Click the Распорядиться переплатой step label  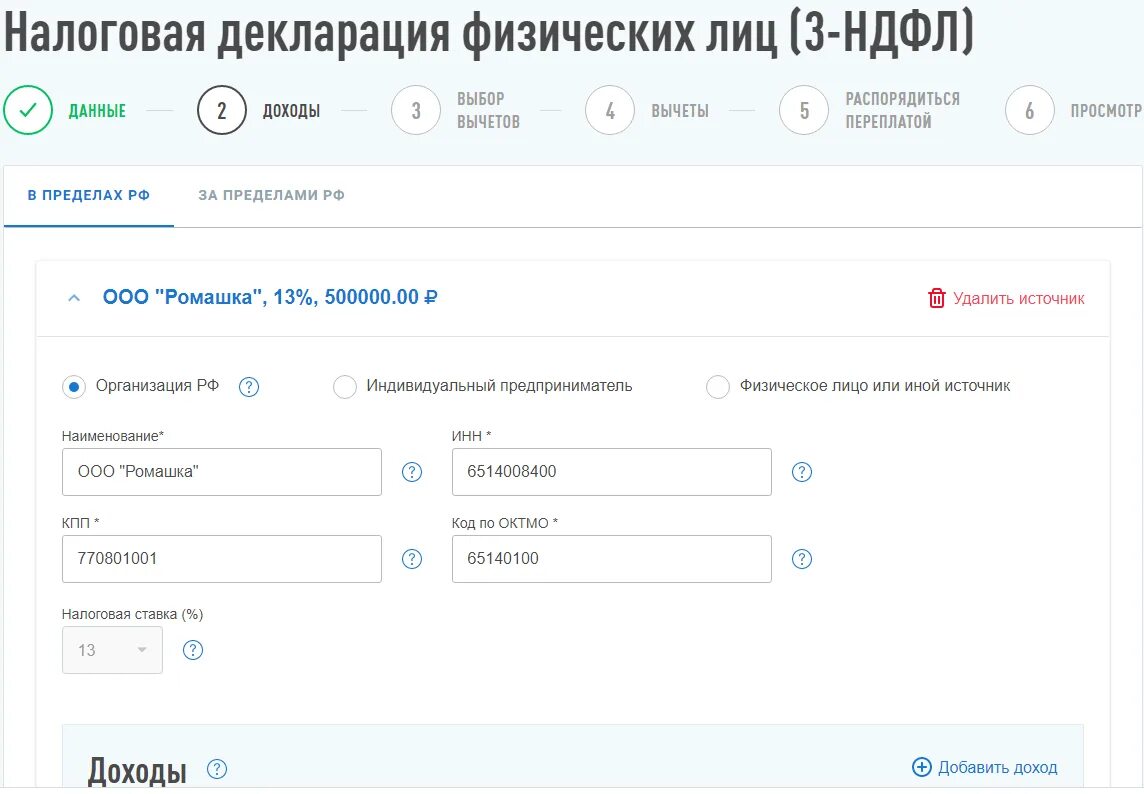903,110
